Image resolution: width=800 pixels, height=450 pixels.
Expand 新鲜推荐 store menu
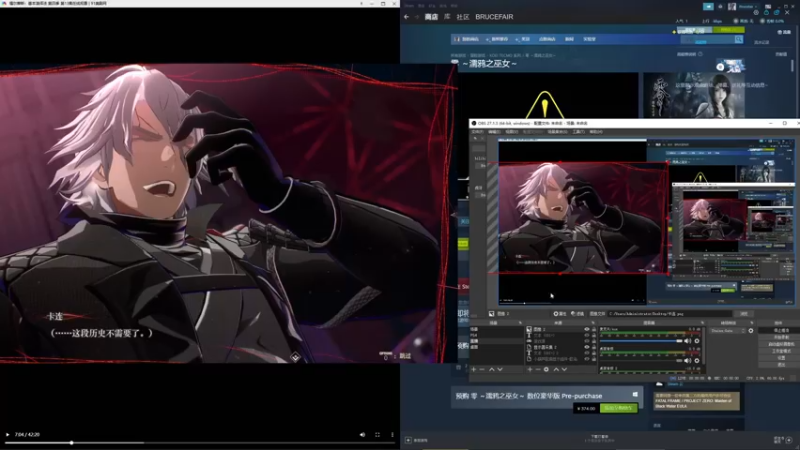498,39
